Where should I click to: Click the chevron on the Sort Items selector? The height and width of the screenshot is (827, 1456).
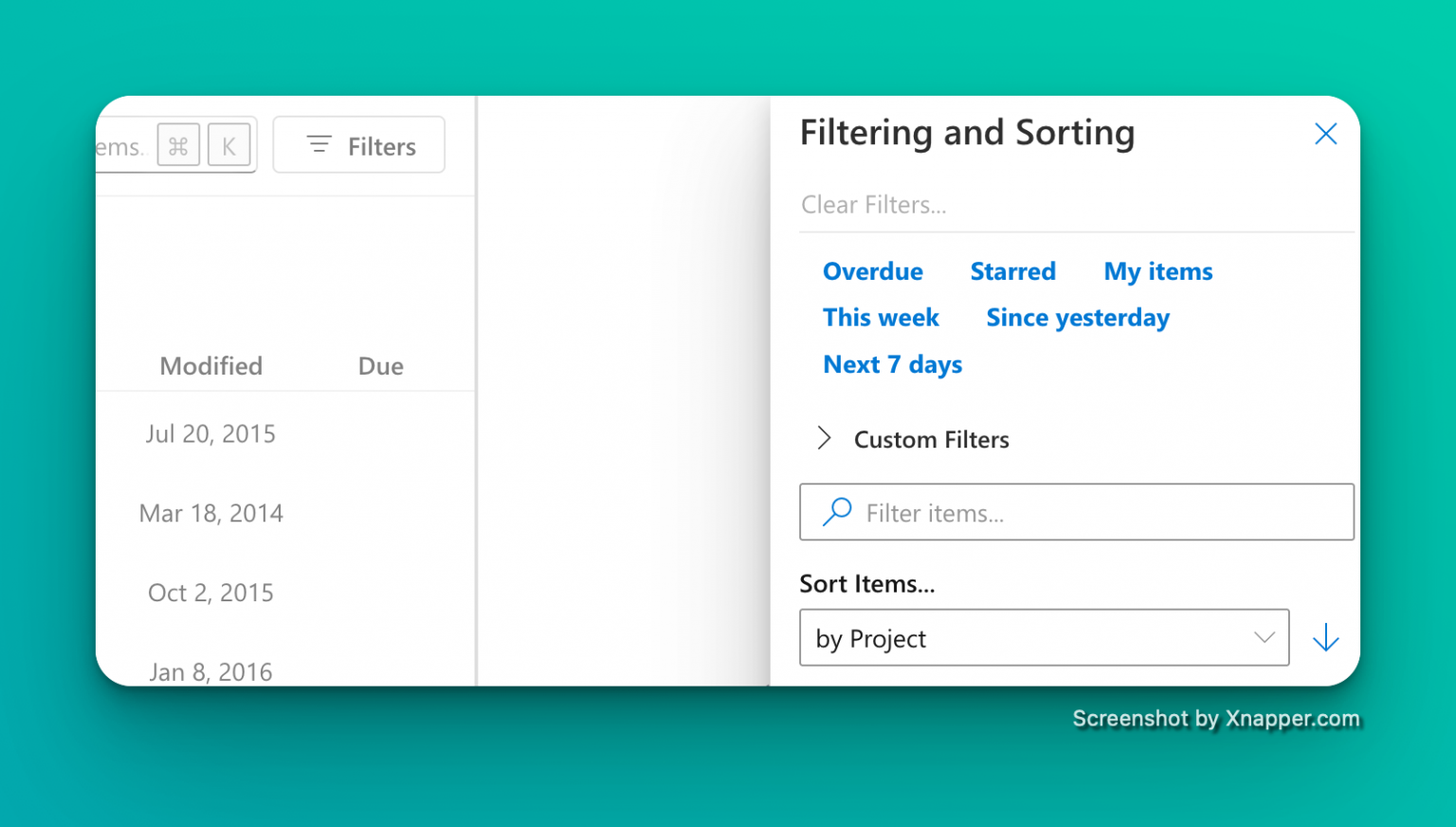(x=1265, y=637)
